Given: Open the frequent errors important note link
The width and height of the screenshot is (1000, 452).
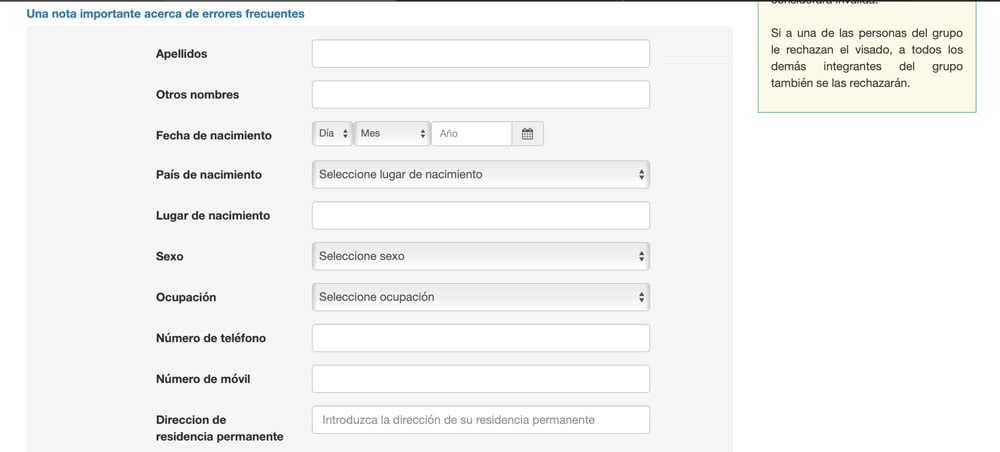Looking at the screenshot, I should coord(166,14).
